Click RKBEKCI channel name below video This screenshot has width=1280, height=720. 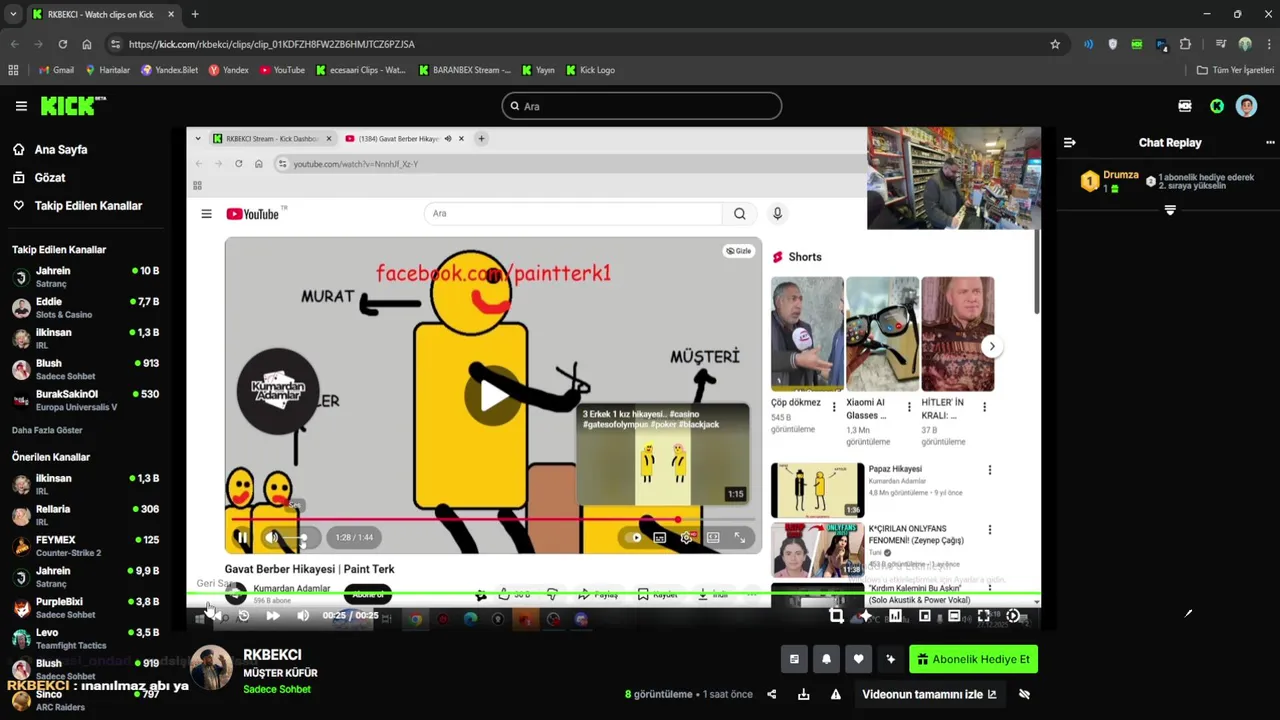pyautogui.click(x=272, y=655)
